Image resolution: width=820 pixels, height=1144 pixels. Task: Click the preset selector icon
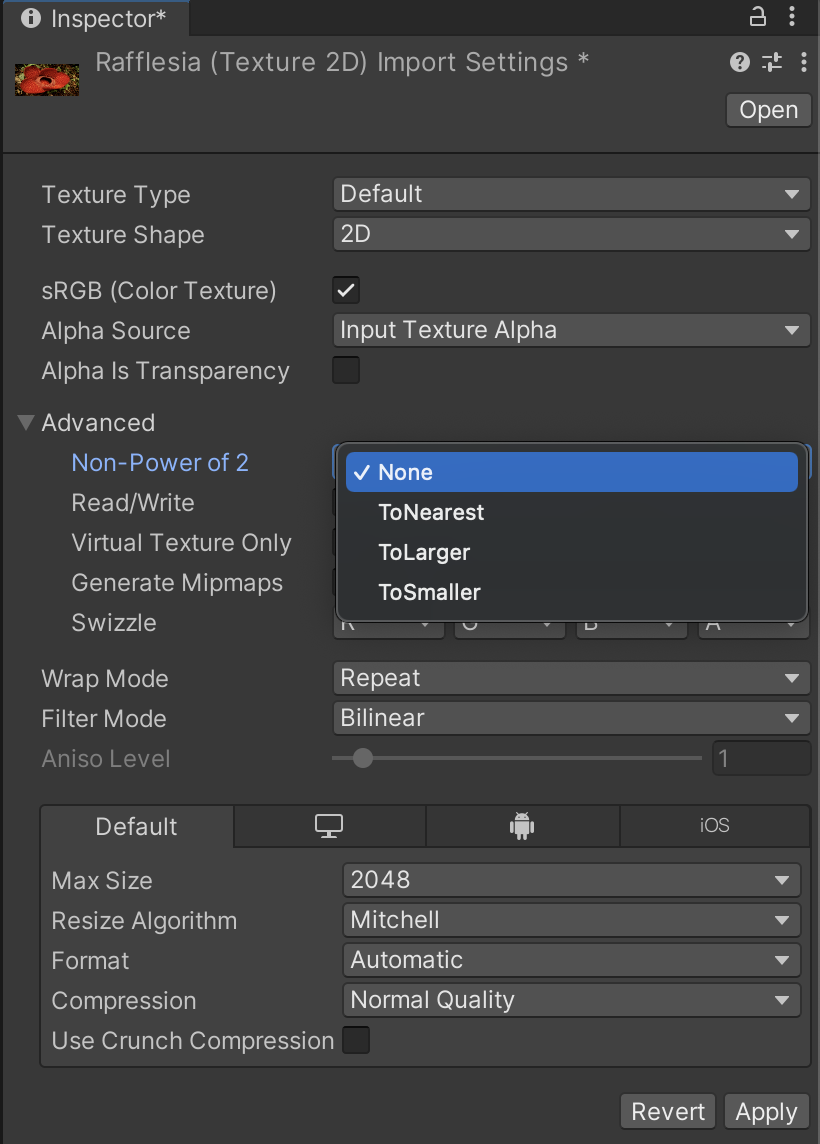pyautogui.click(x=771, y=62)
